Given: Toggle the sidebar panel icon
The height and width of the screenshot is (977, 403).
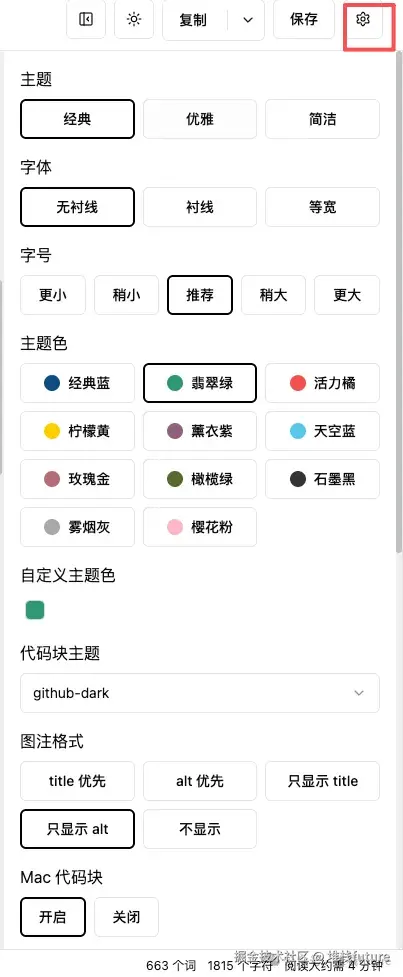Looking at the screenshot, I should [x=86, y=20].
